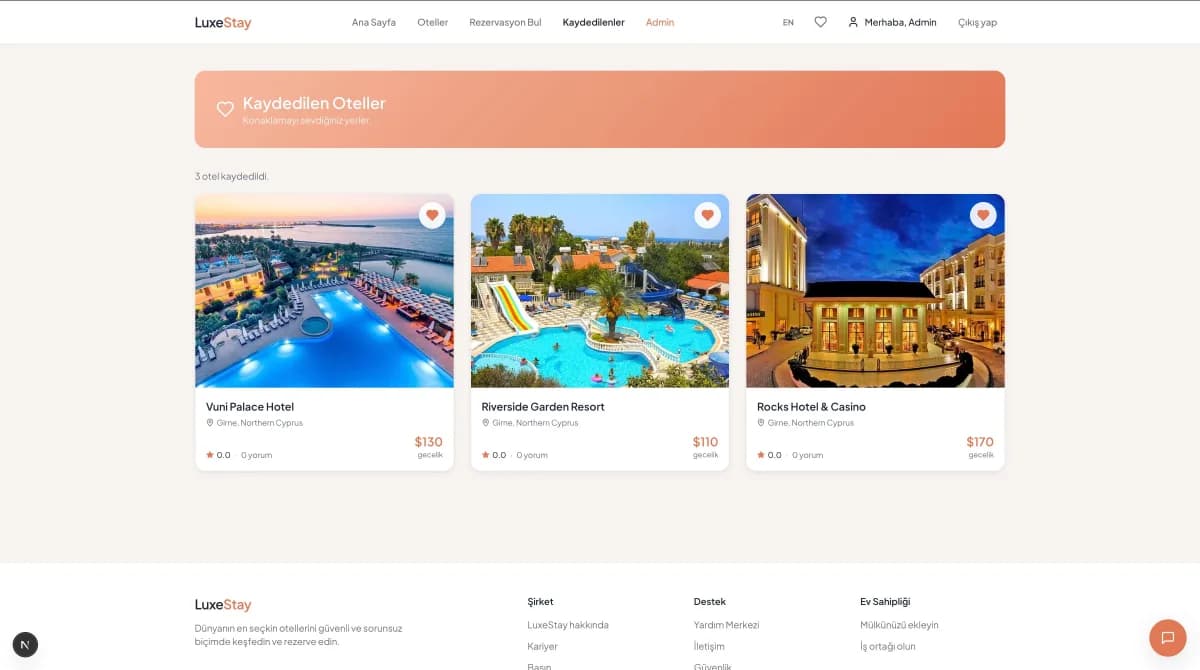Click heart icon in Kaydedilen Oteller banner
Image resolution: width=1200 pixels, height=670 pixels.
point(225,109)
